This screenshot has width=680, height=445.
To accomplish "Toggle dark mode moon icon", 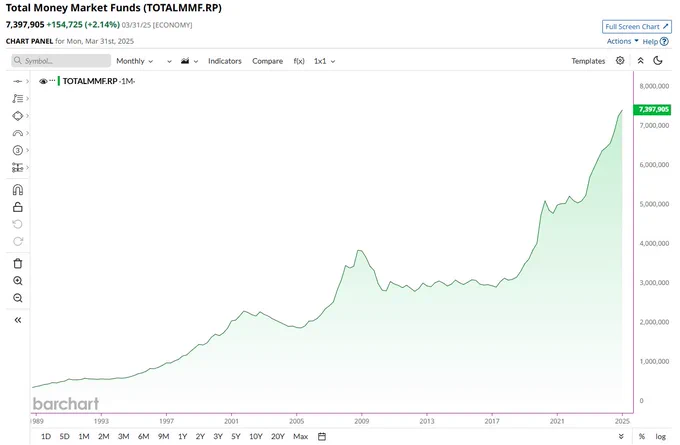I will pos(658,61).
